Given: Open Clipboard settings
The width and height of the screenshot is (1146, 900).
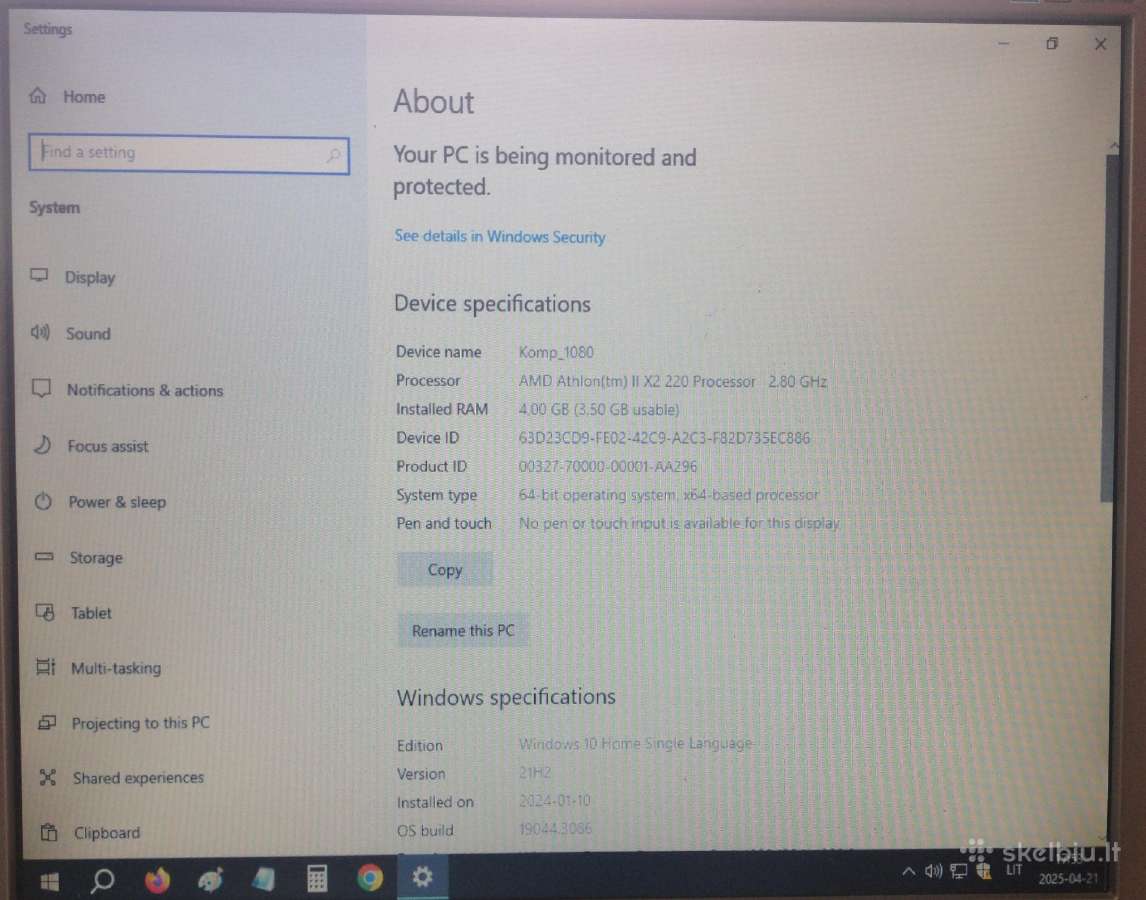Looking at the screenshot, I should click(90, 833).
